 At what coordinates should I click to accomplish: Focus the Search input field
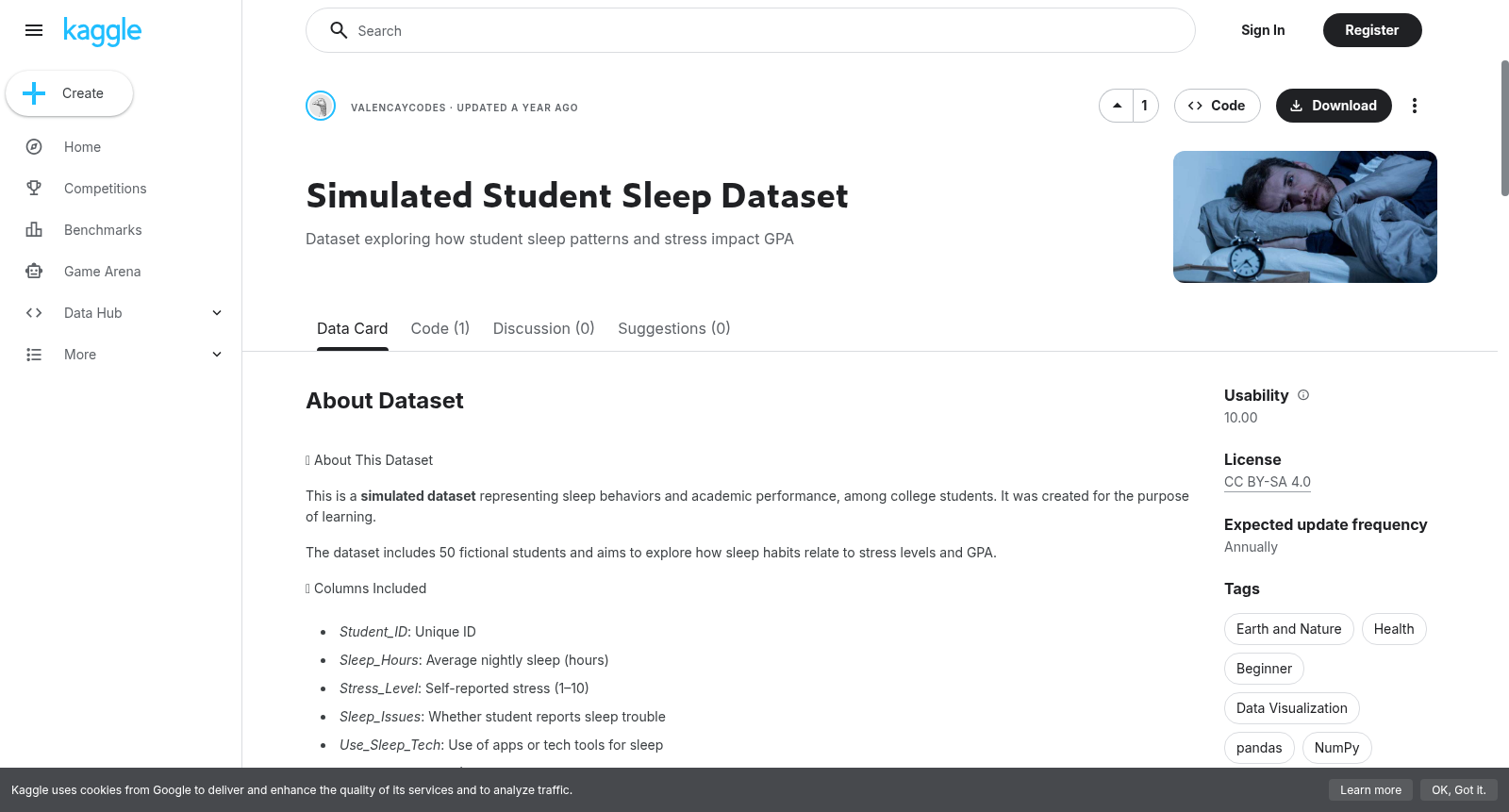click(x=751, y=30)
